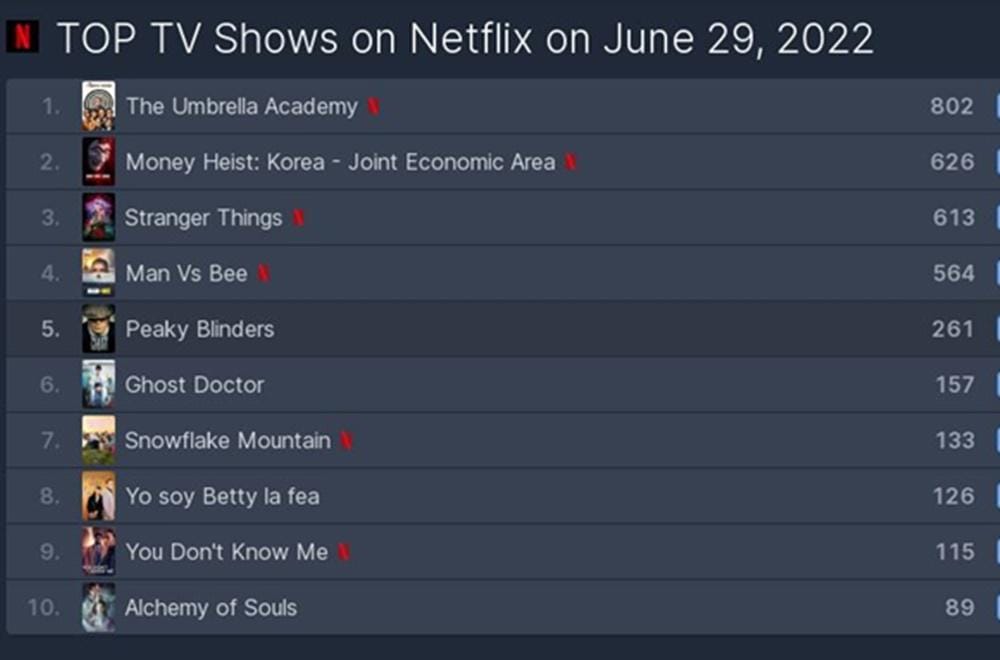Click the Netflix badge after Man Vs Bee

click(263, 274)
